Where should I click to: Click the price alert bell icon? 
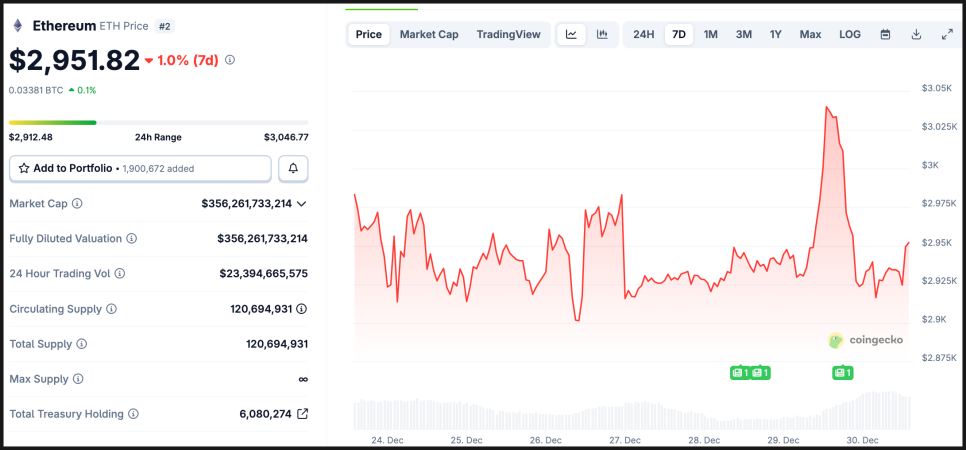(293, 168)
